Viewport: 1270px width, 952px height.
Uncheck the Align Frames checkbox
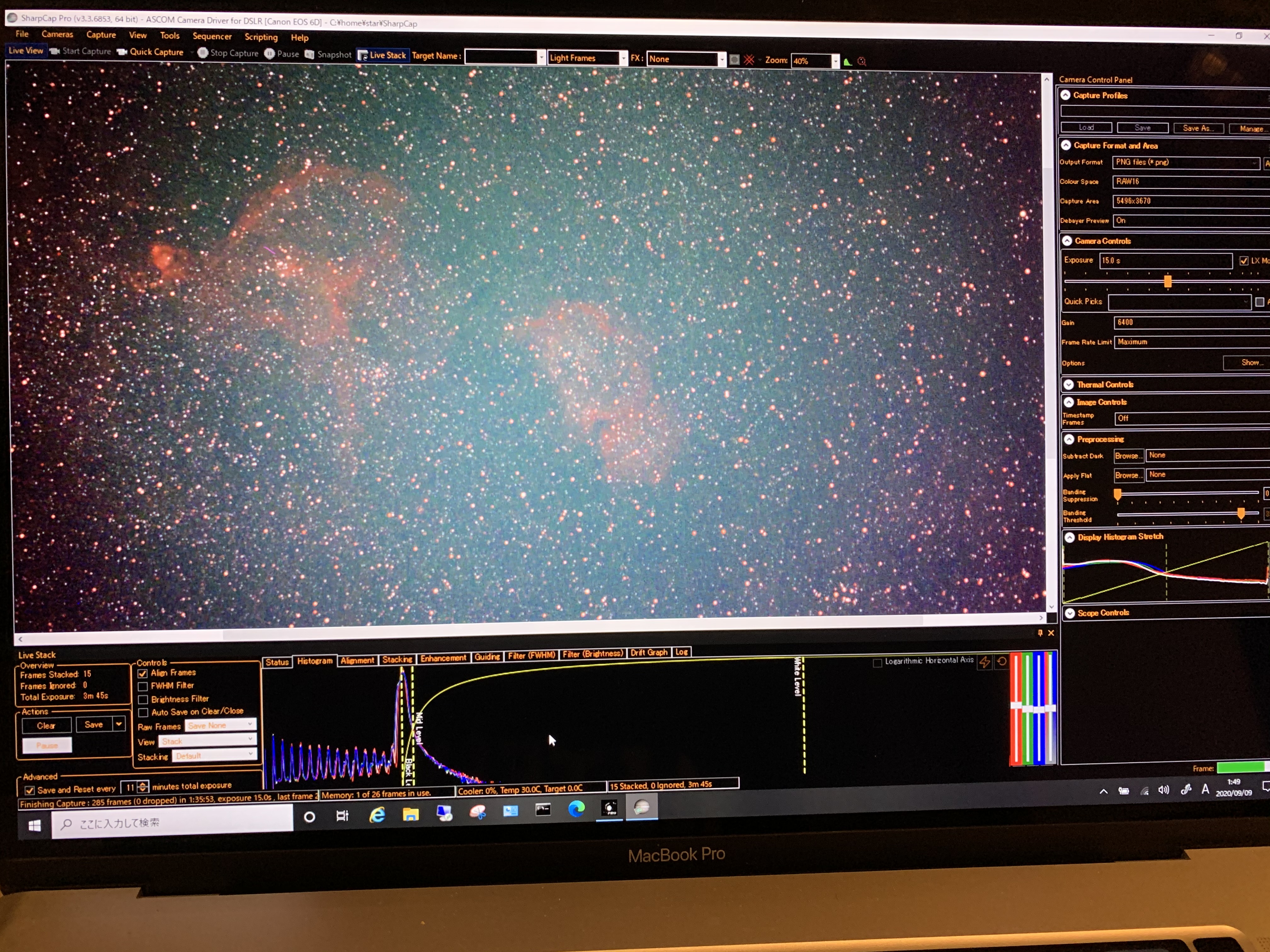[143, 673]
